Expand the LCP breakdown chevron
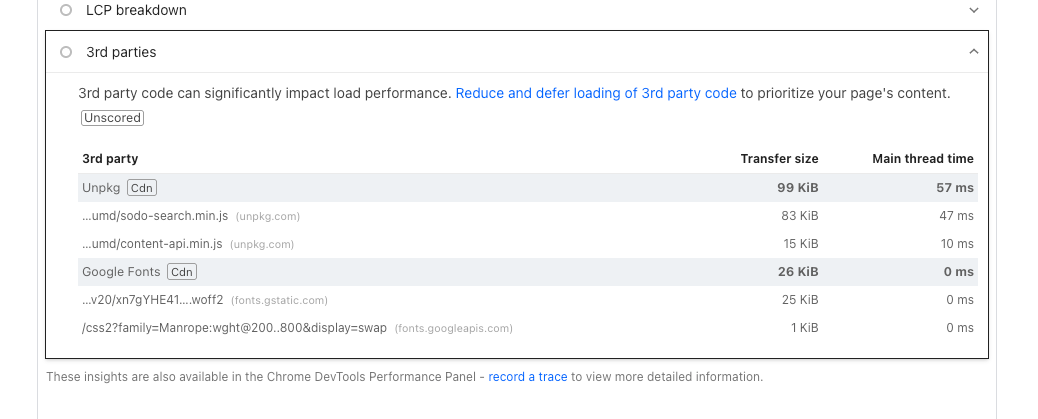The image size is (1038, 419). (x=974, y=10)
